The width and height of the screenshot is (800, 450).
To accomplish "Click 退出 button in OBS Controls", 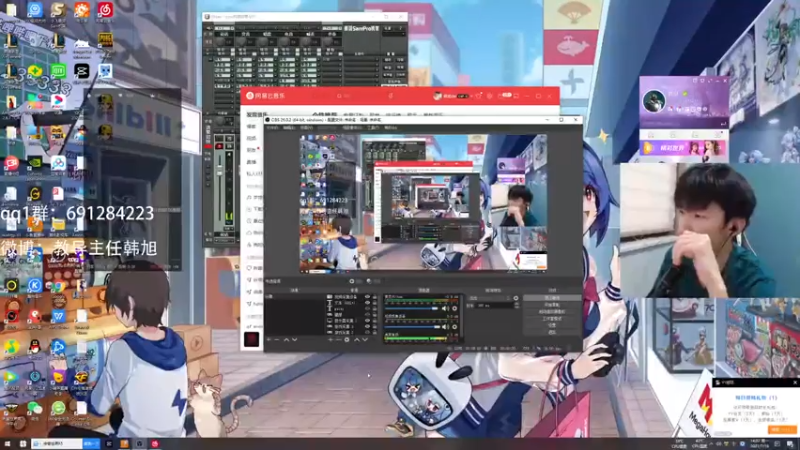I will (x=552, y=332).
